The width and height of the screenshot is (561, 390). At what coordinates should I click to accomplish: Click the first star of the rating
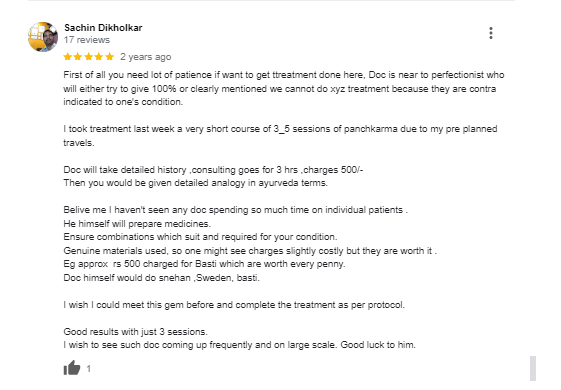point(68,57)
